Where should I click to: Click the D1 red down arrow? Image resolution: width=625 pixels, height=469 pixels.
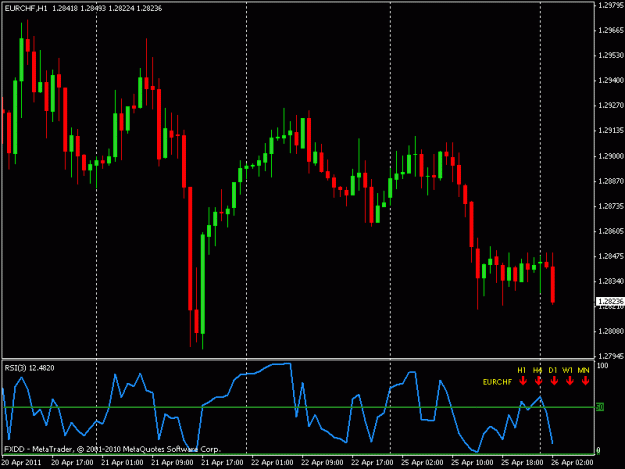[x=554, y=381]
